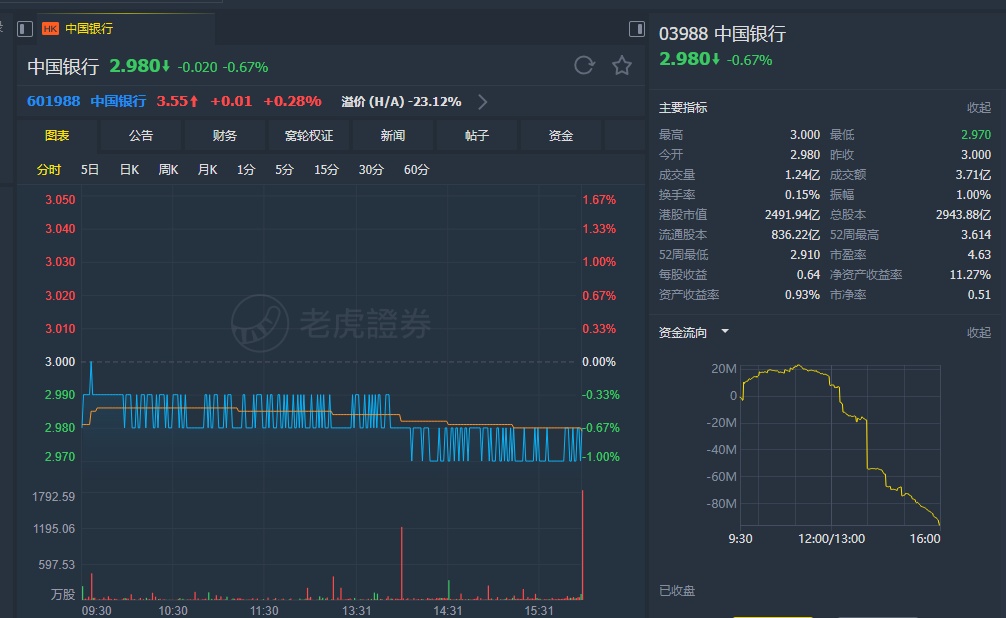The image size is (1006, 618).
Task: Refresh the 中国银行 quote
Action: click(584, 65)
